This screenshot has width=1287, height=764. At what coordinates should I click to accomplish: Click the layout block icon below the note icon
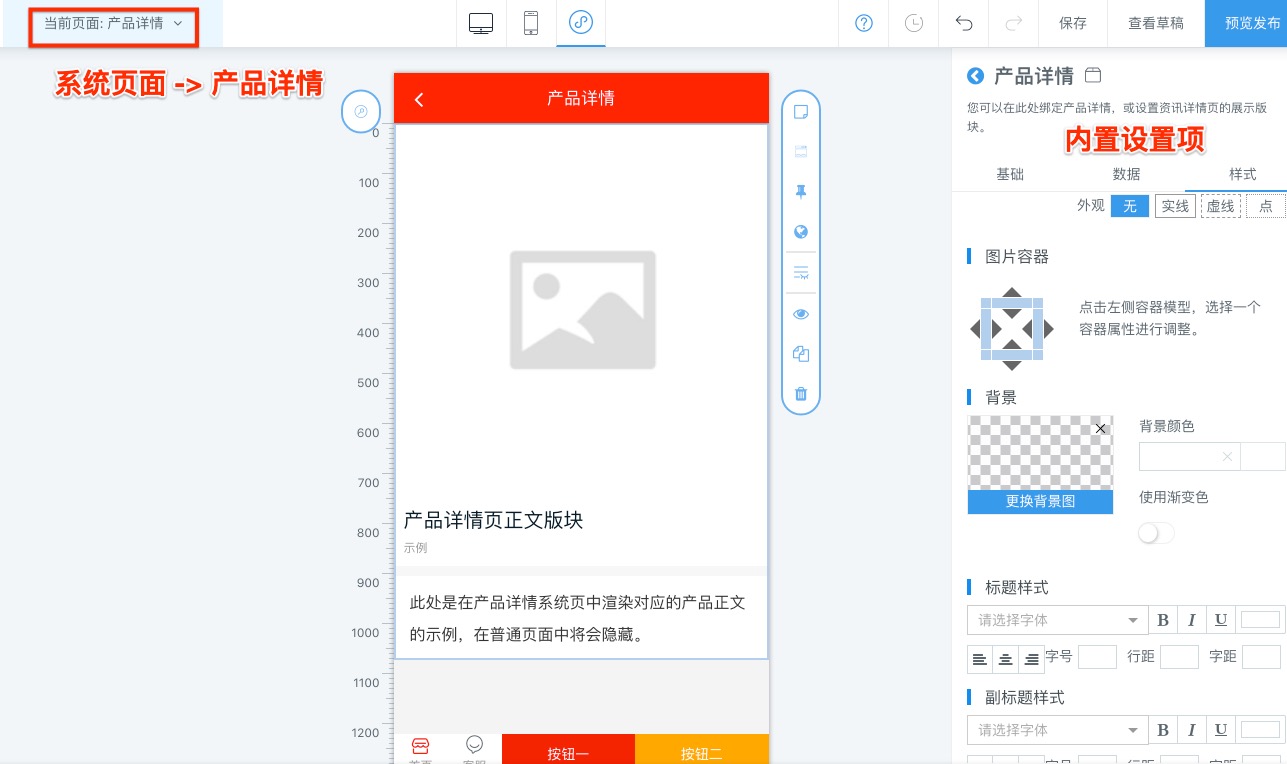click(800, 152)
